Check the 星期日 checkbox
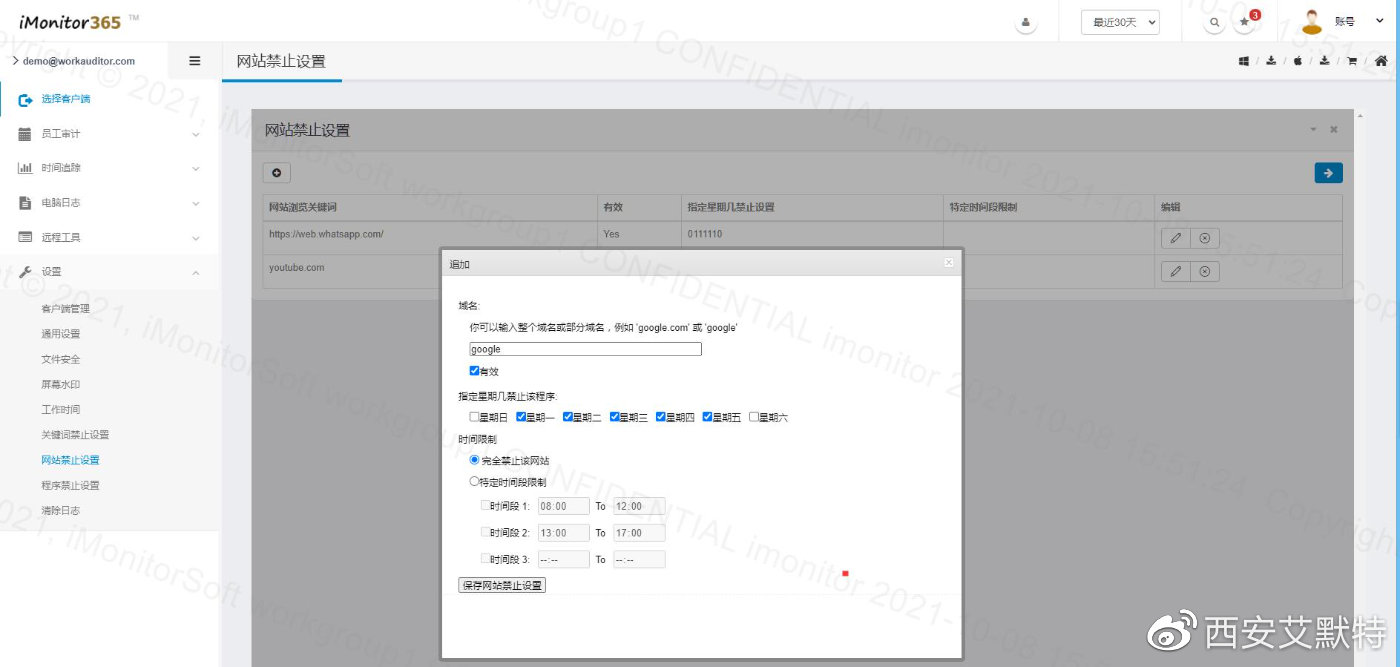Image resolution: width=1400 pixels, height=667 pixels. pyautogui.click(x=475, y=417)
